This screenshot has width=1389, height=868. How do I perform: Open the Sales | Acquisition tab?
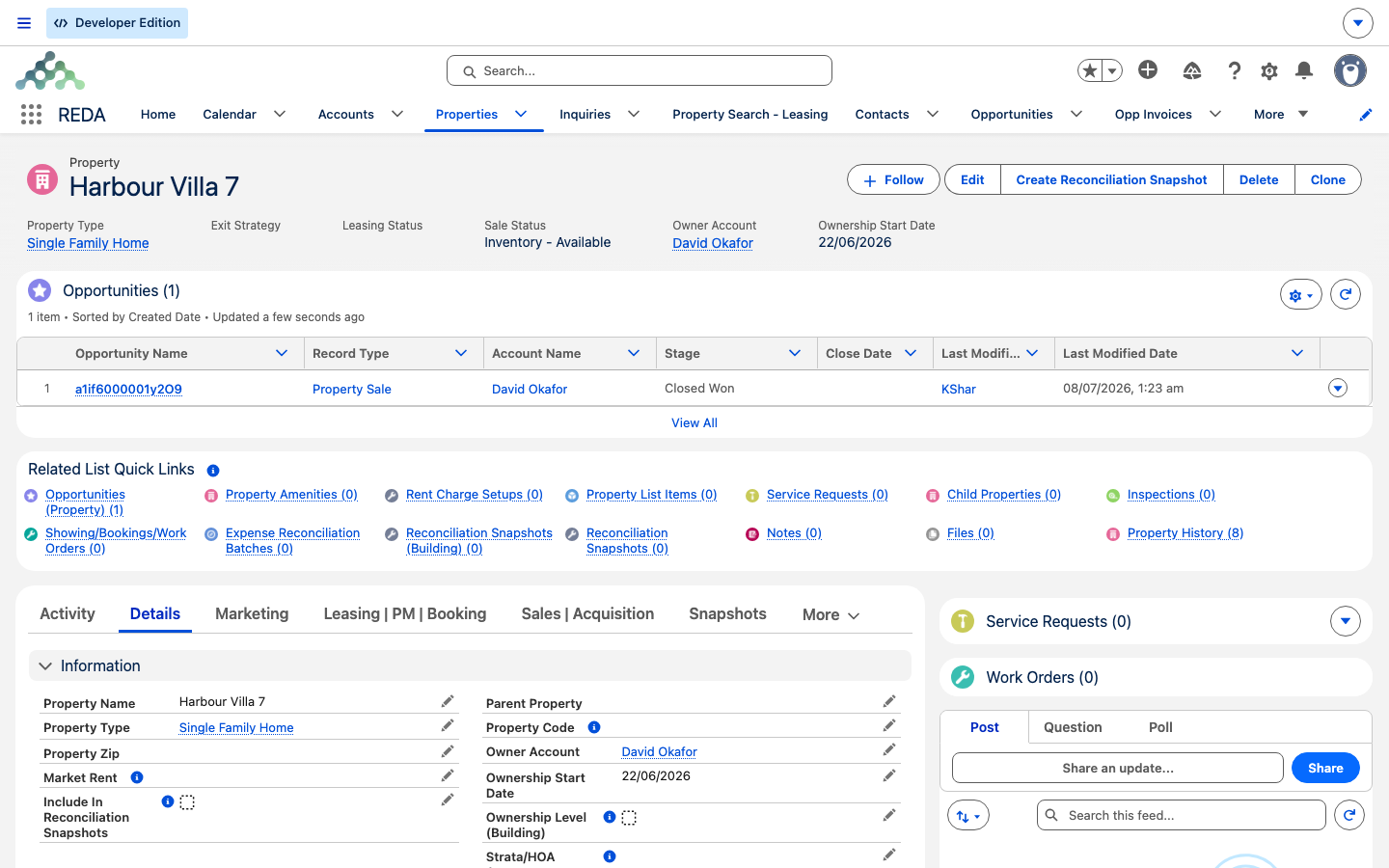click(x=587, y=614)
